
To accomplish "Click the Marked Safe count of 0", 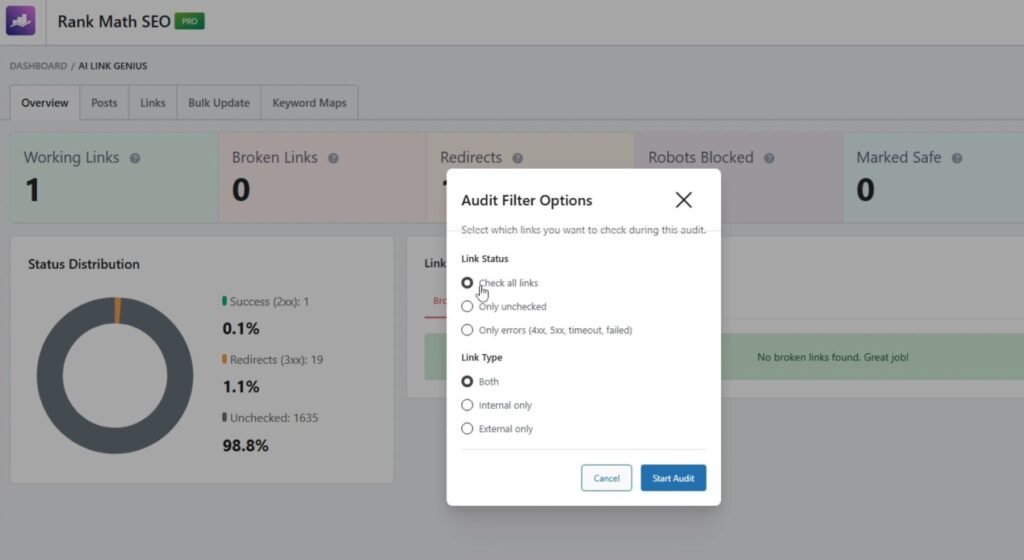I will (x=865, y=190).
